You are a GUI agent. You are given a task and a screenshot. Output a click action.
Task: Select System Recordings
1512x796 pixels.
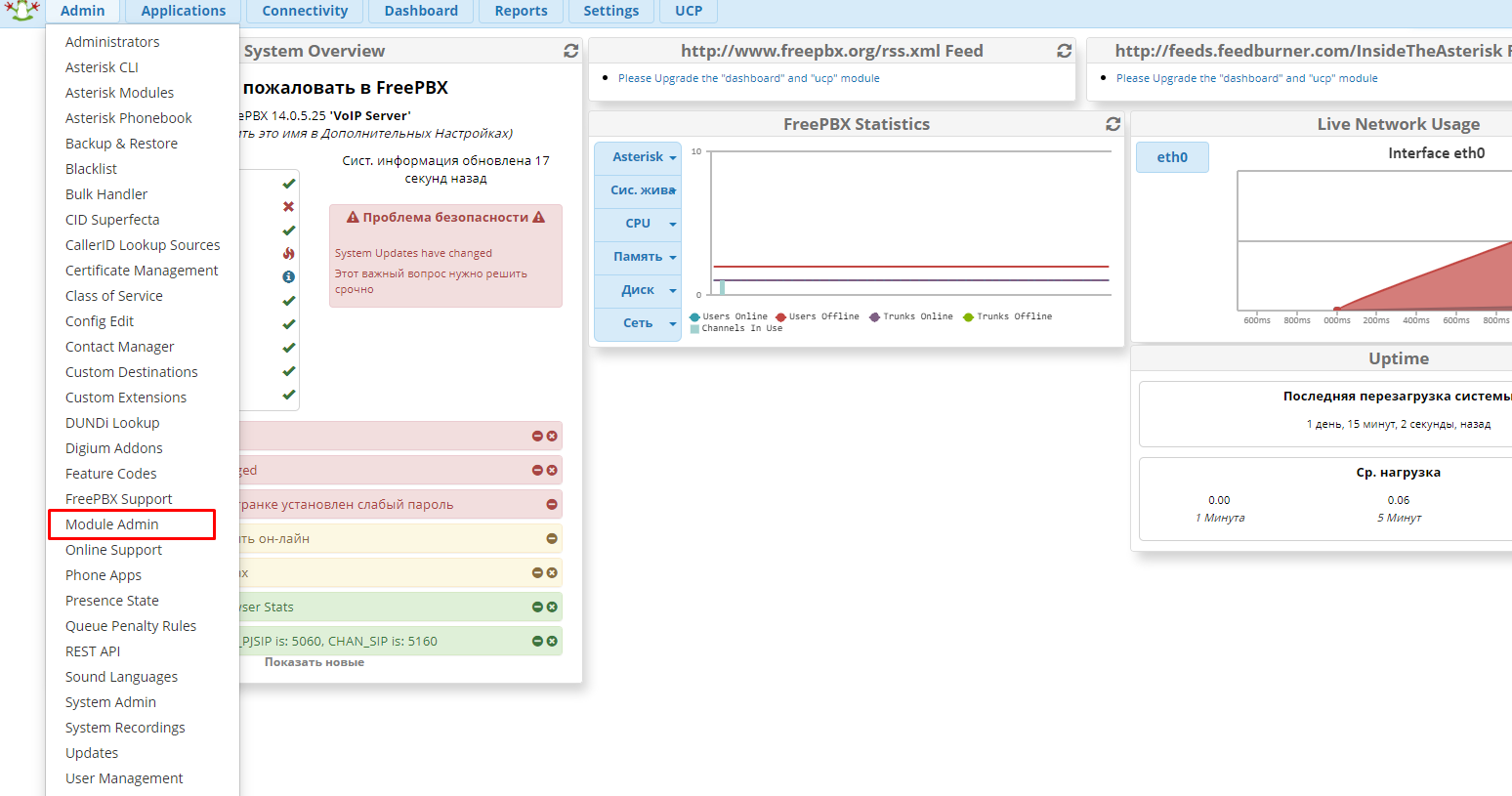coord(125,728)
